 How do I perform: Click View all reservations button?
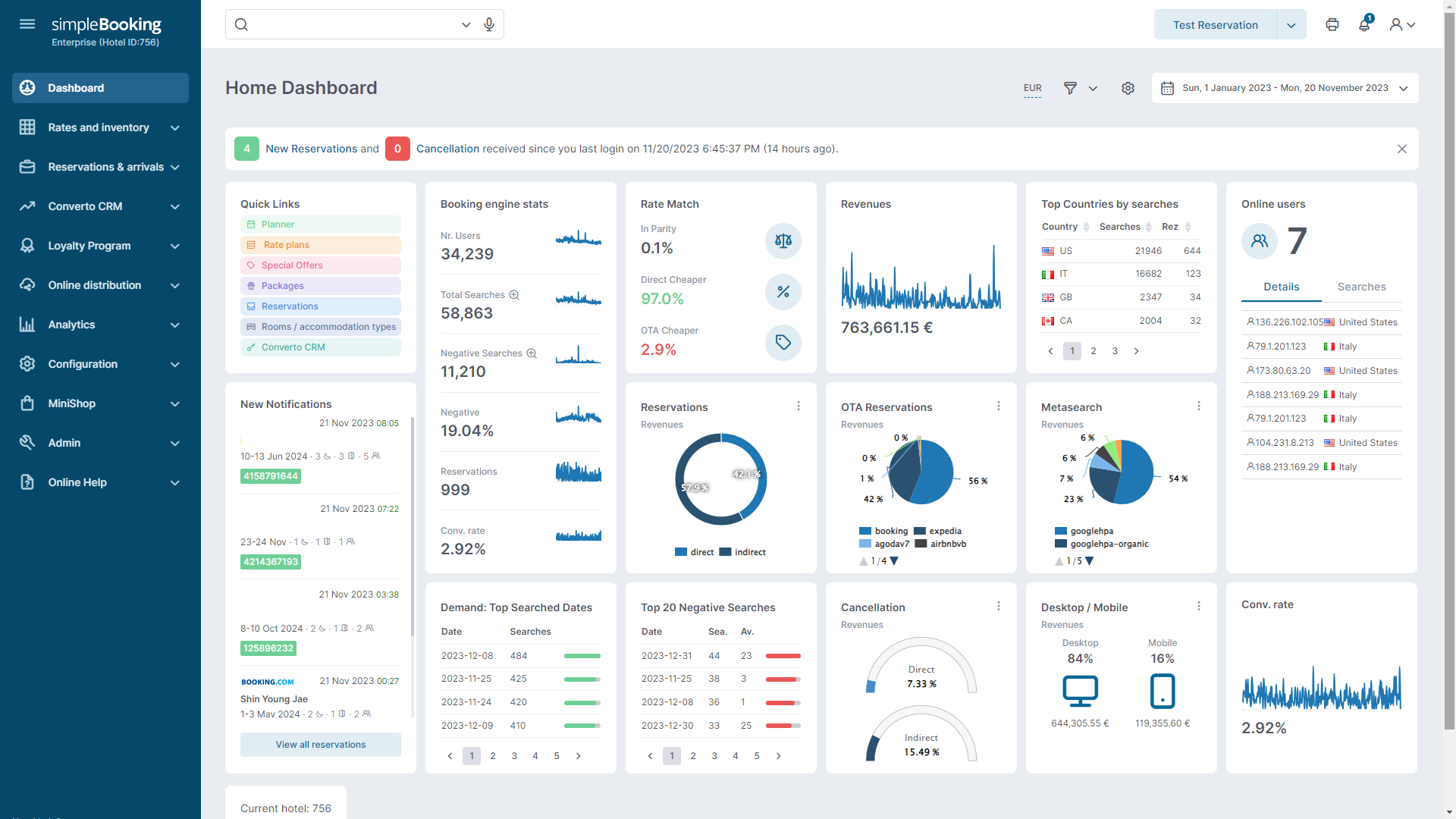click(321, 745)
